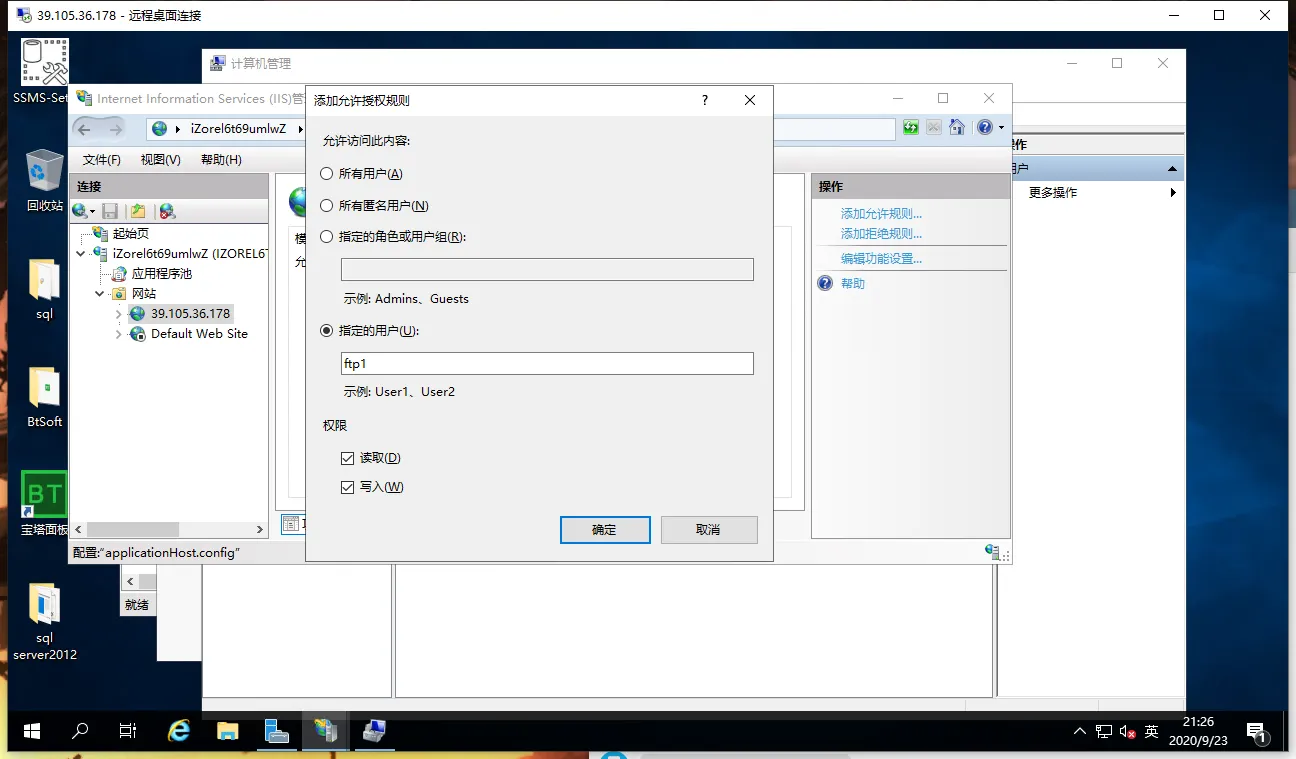Open Task View on the taskbar

128,731
